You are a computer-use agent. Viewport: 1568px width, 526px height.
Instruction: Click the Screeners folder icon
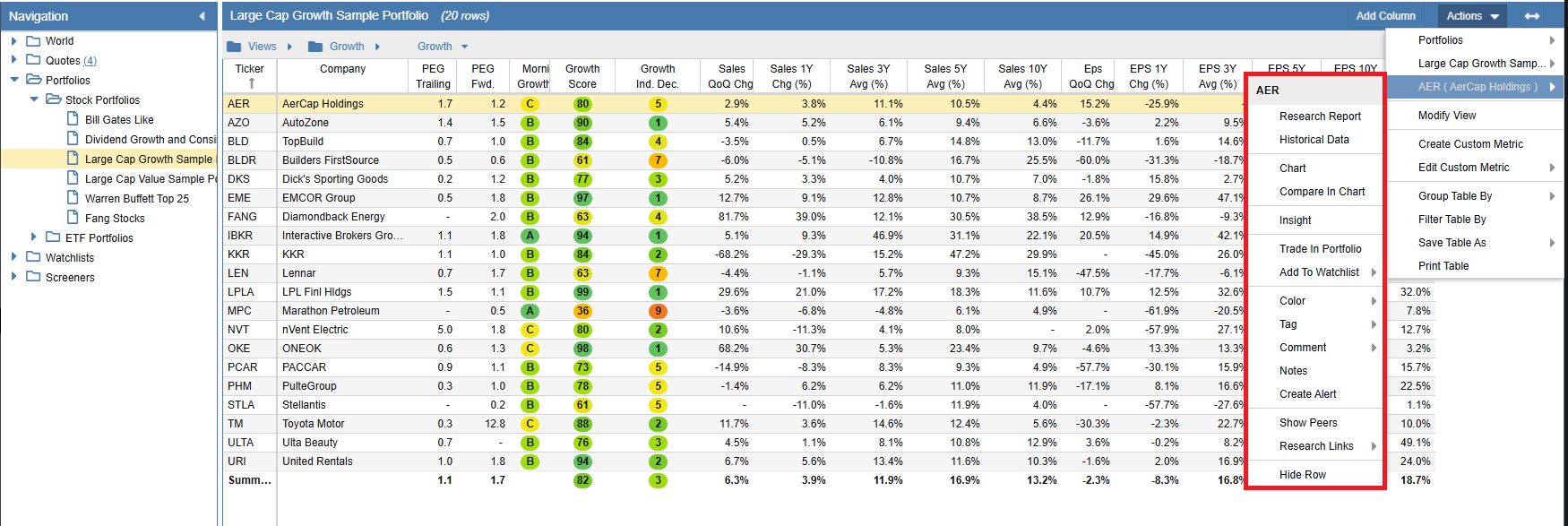pos(33,277)
